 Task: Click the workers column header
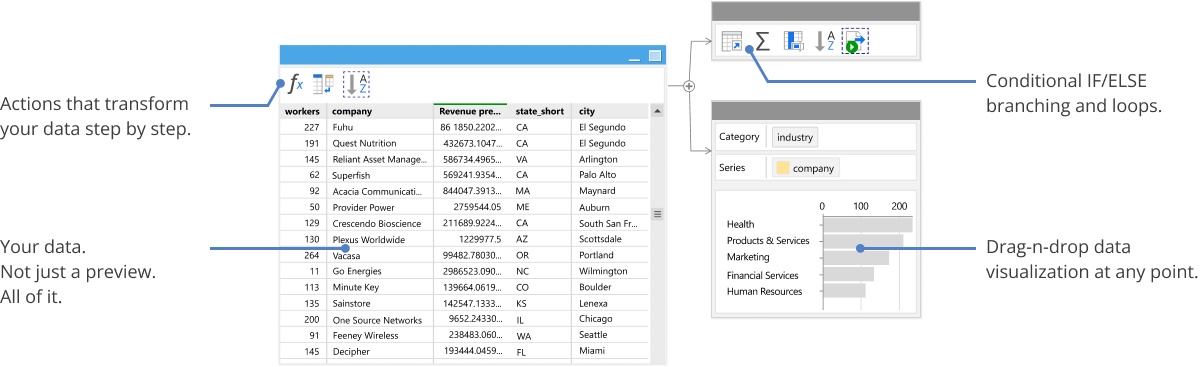[x=302, y=111]
